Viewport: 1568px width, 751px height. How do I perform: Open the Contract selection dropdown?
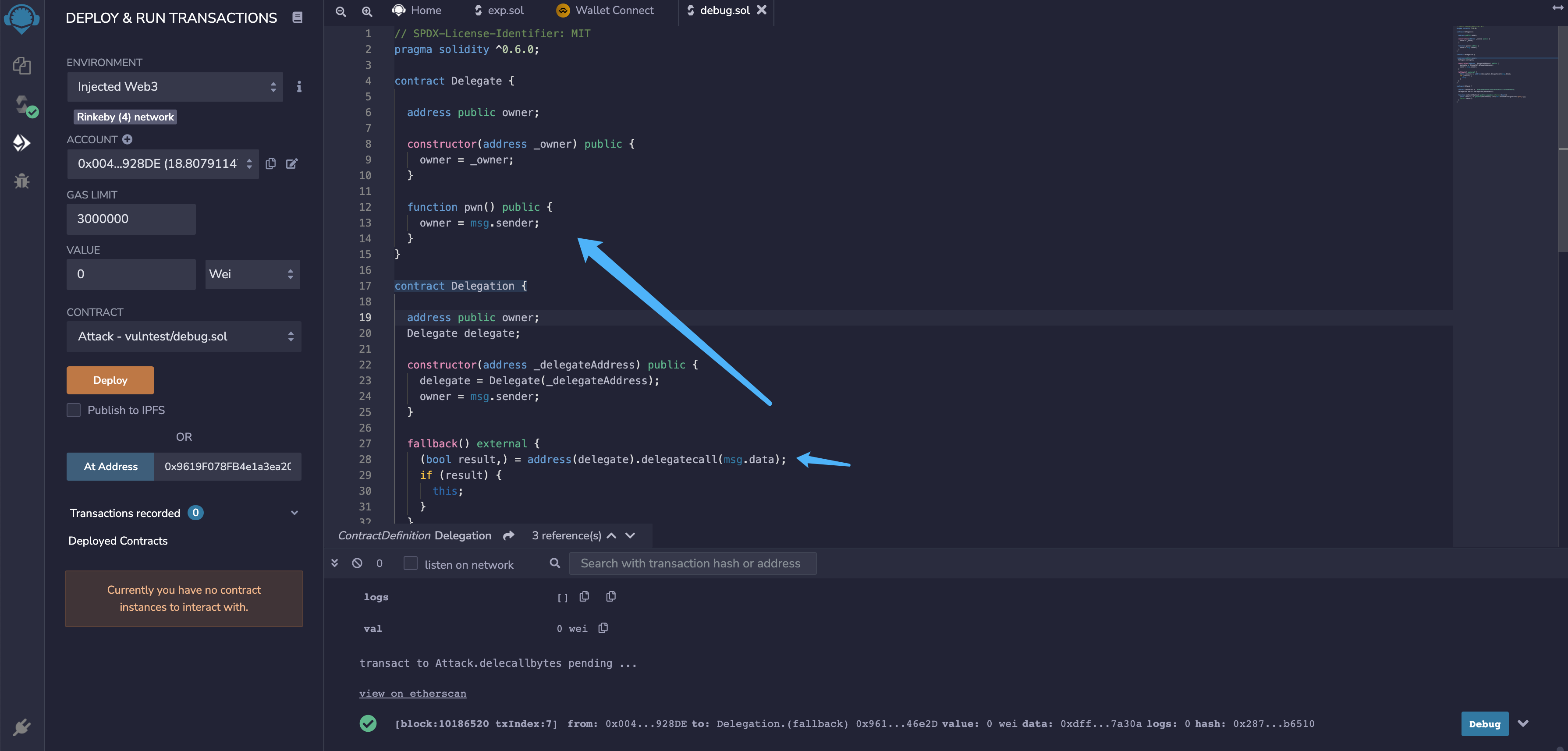point(184,337)
